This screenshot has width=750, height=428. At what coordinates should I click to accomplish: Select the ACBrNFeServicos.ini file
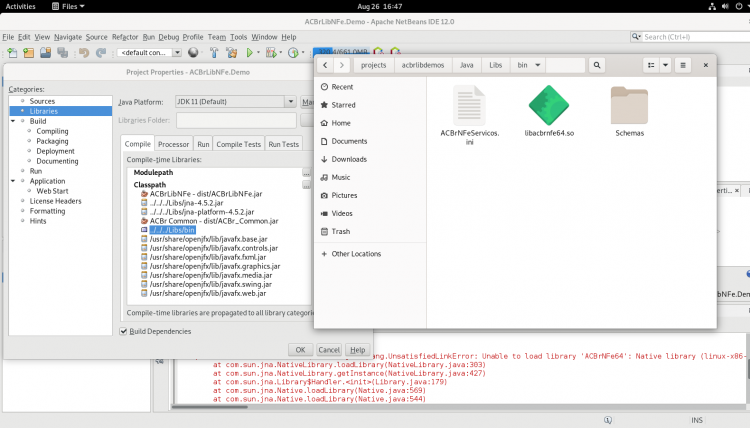click(469, 115)
